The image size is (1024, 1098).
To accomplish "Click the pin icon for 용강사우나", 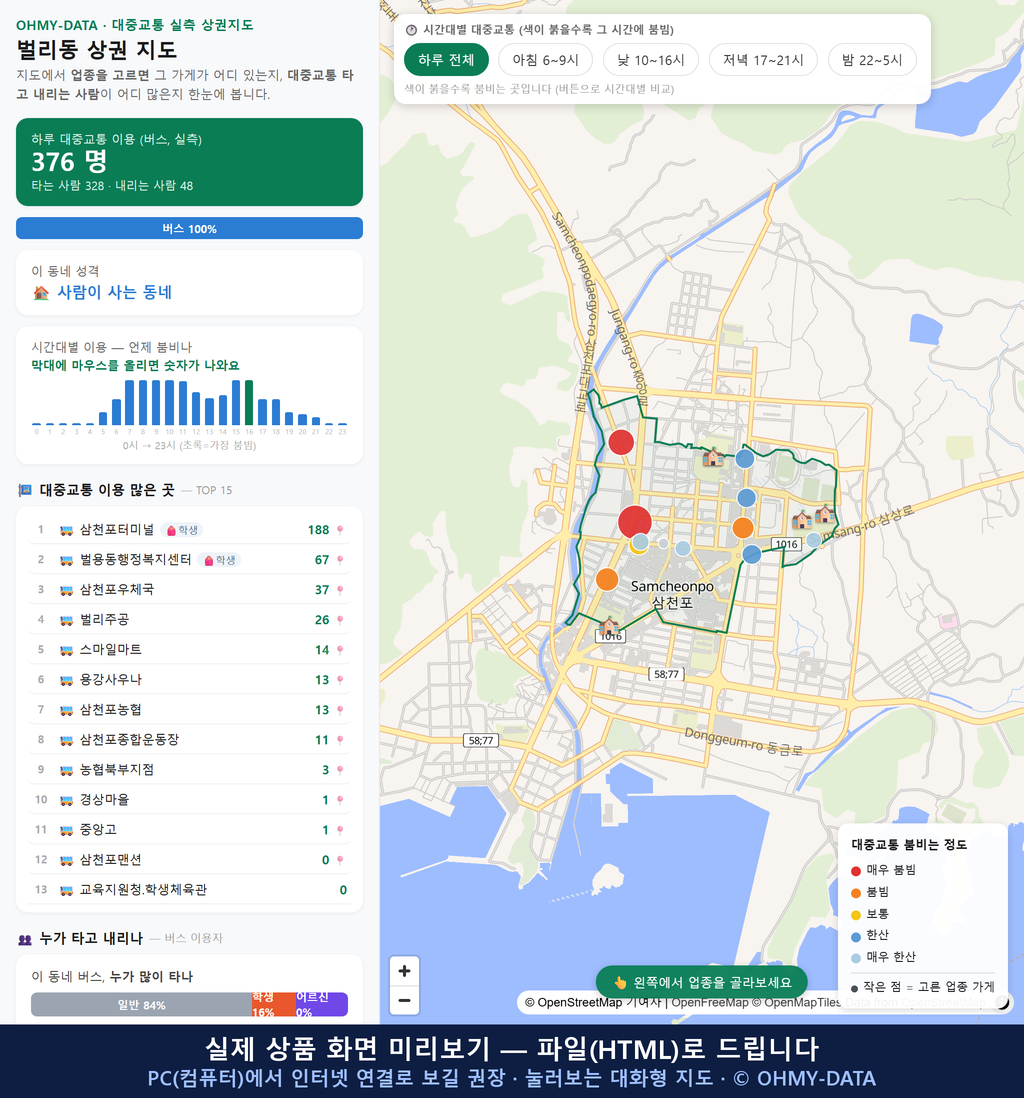I will point(340,680).
